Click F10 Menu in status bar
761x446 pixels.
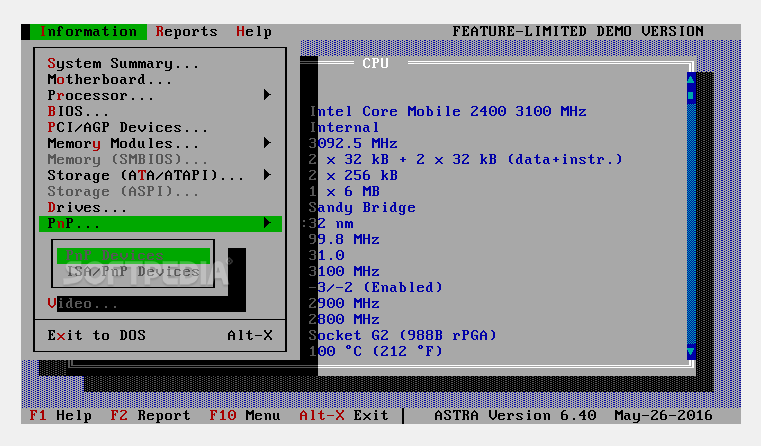tap(245, 416)
